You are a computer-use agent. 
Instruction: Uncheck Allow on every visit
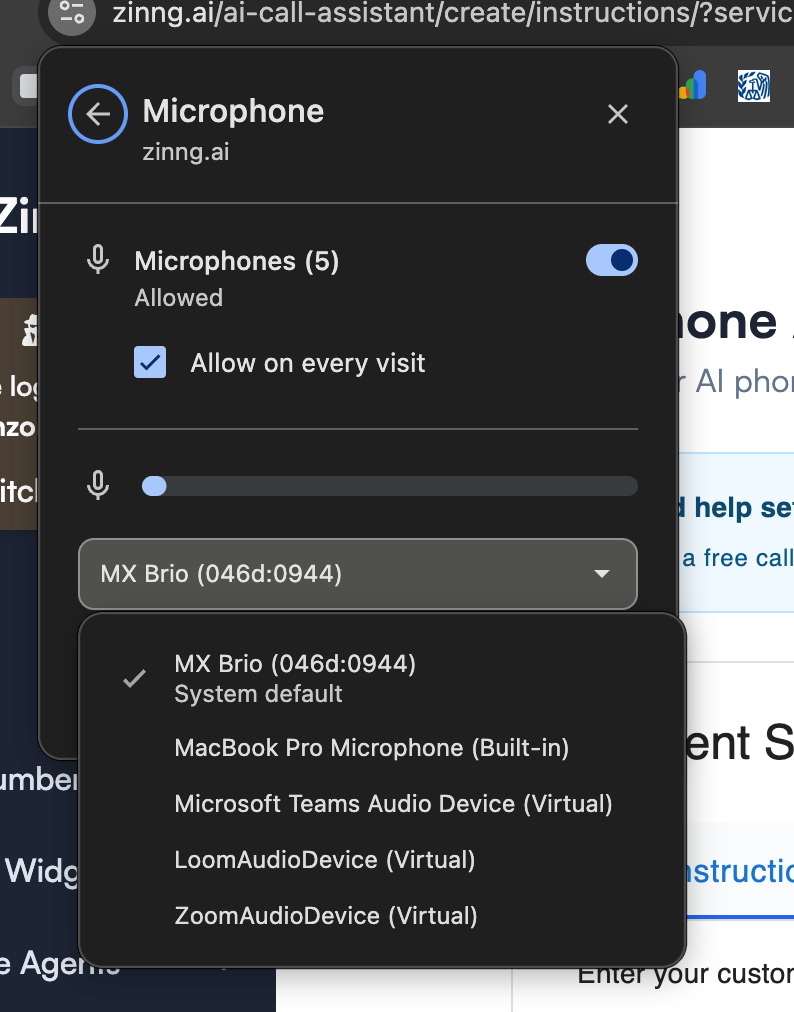tap(150, 362)
